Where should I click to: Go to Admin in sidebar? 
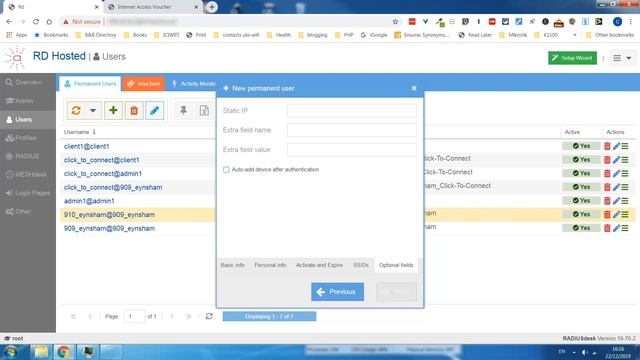click(x=28, y=101)
